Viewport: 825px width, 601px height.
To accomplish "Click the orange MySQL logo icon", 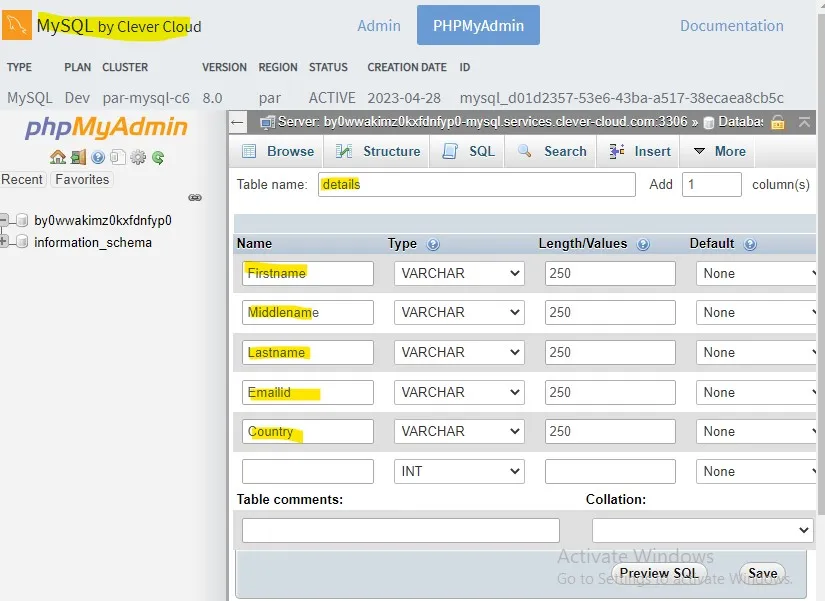I will 17,25.
